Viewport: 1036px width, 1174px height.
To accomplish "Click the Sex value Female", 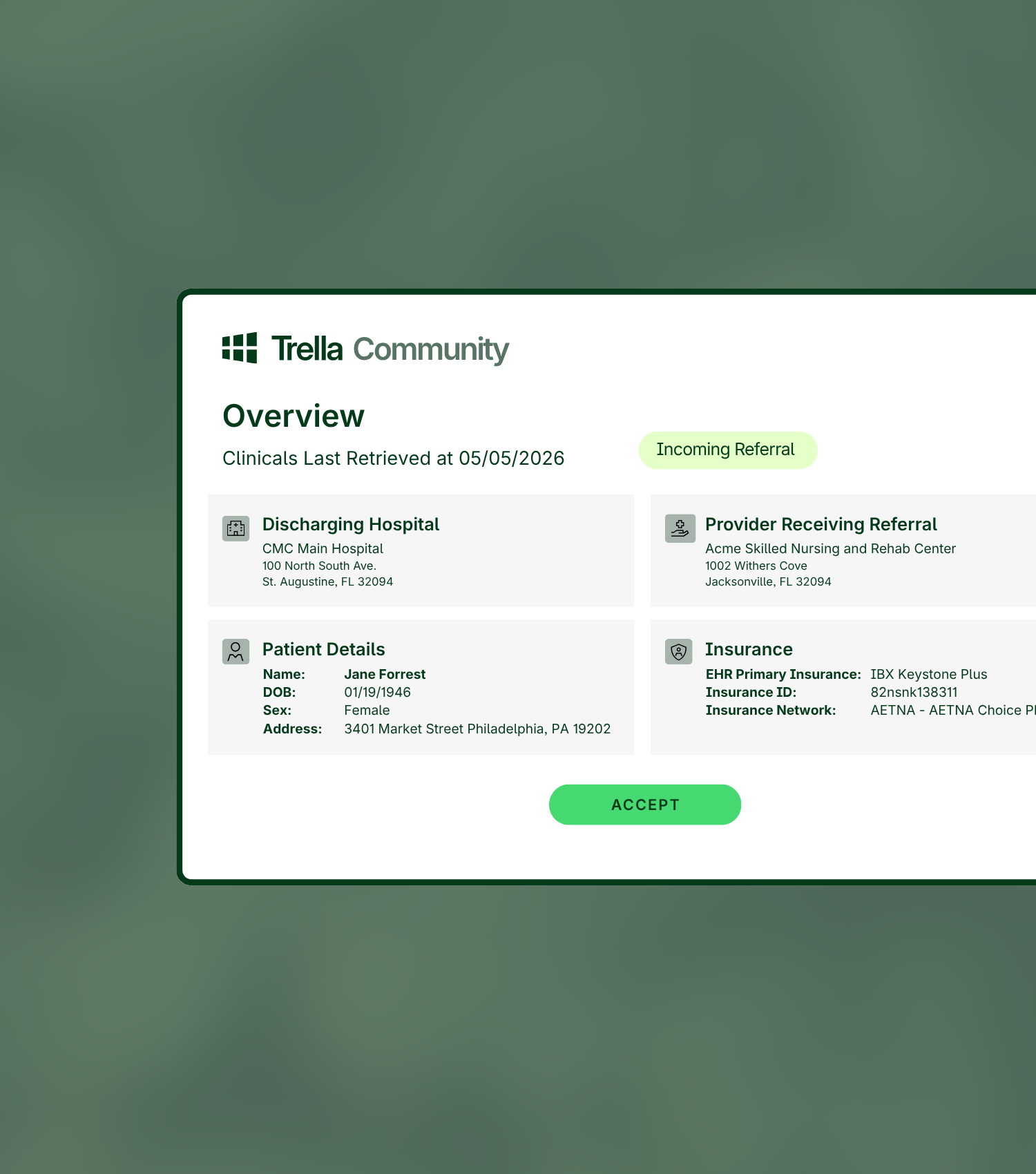I will point(367,710).
